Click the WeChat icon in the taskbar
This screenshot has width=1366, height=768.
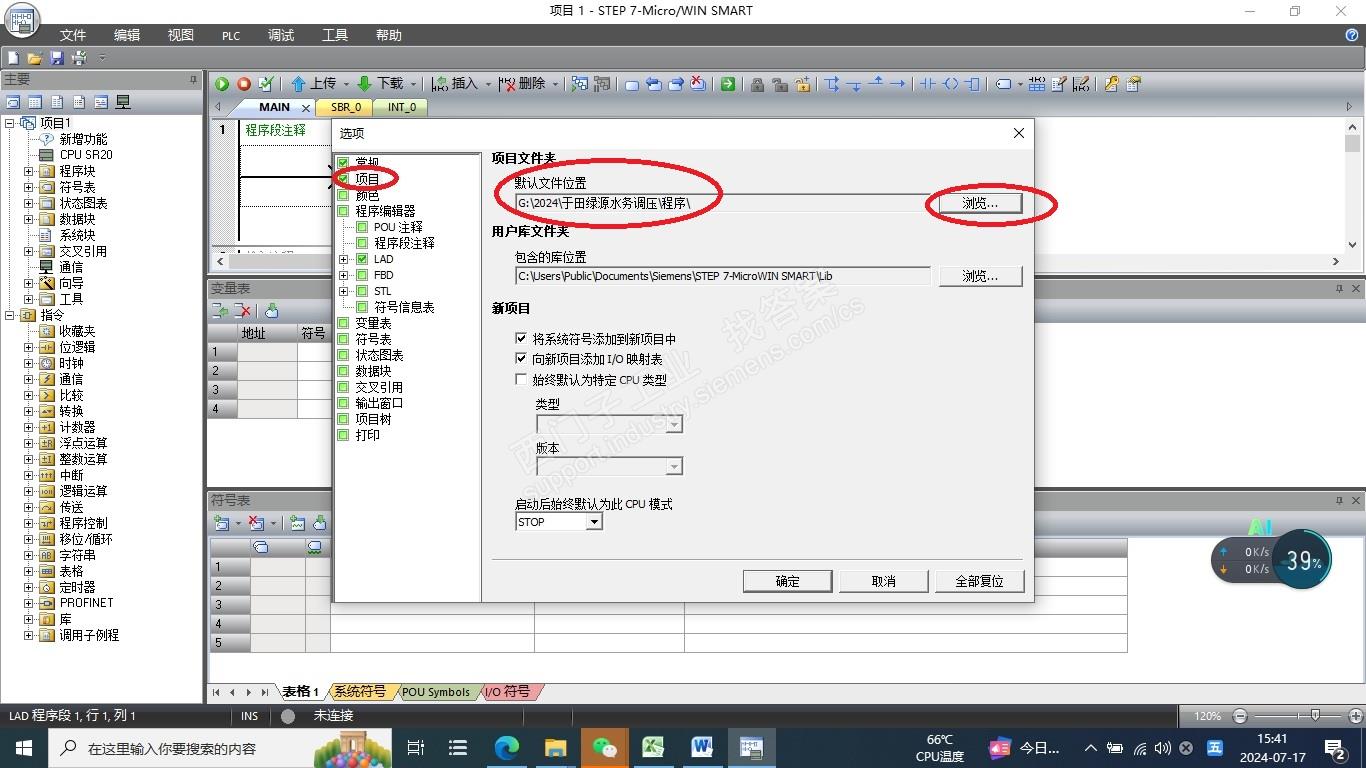pyautogui.click(x=604, y=747)
